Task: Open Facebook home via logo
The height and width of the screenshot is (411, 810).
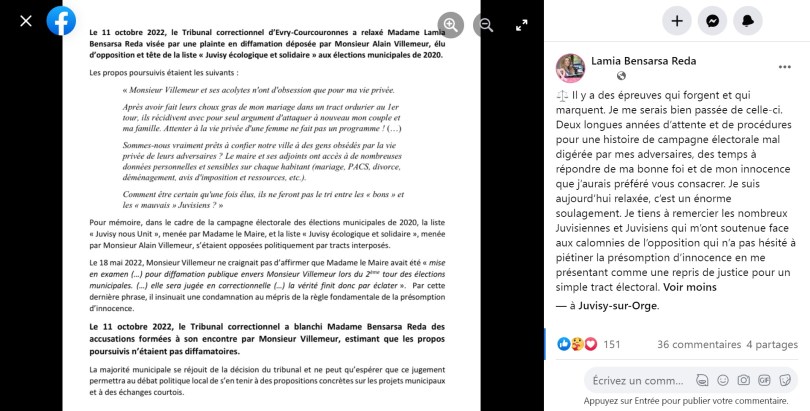Action: (61, 21)
